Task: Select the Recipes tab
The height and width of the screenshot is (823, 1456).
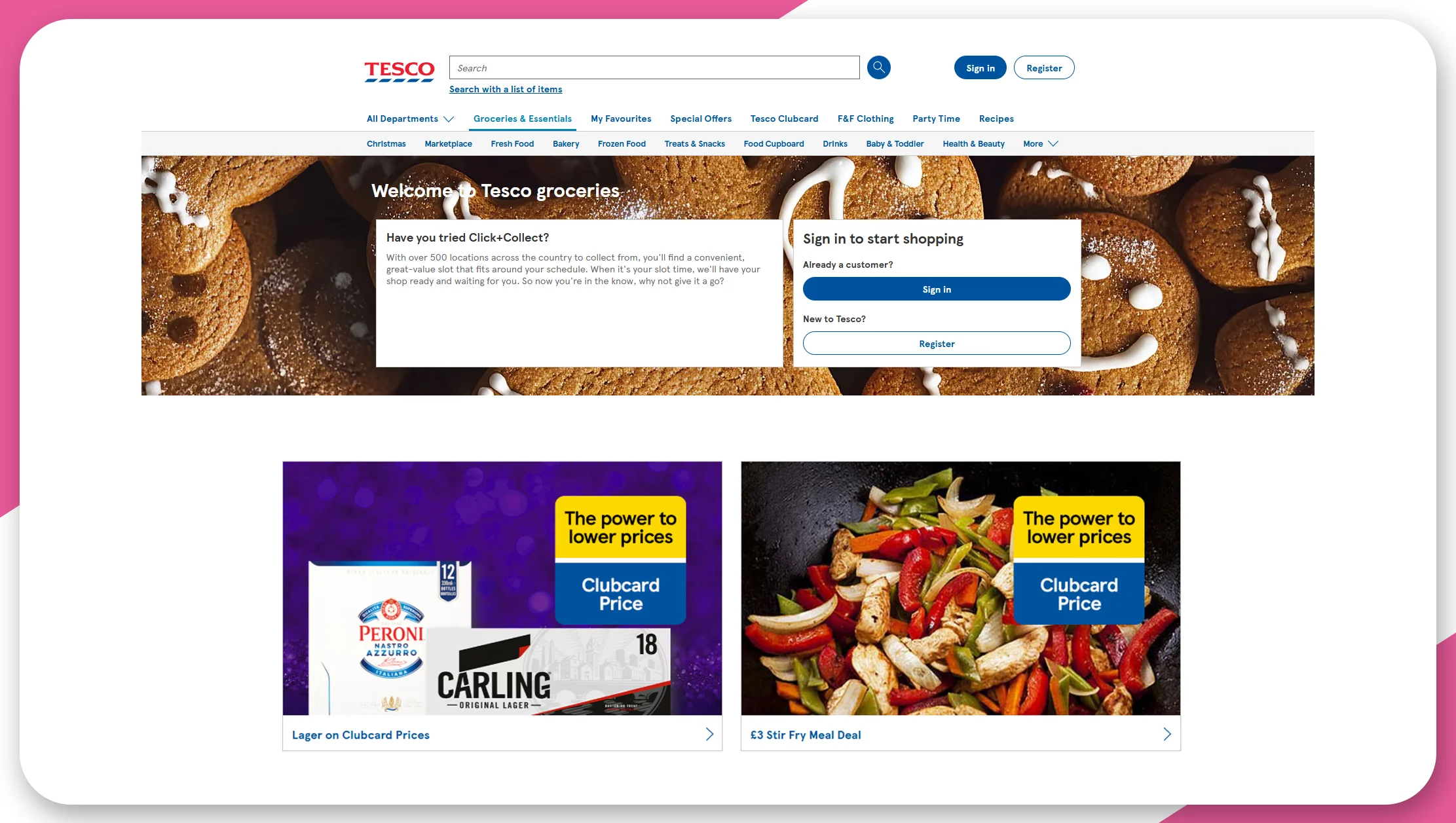Action: click(996, 118)
